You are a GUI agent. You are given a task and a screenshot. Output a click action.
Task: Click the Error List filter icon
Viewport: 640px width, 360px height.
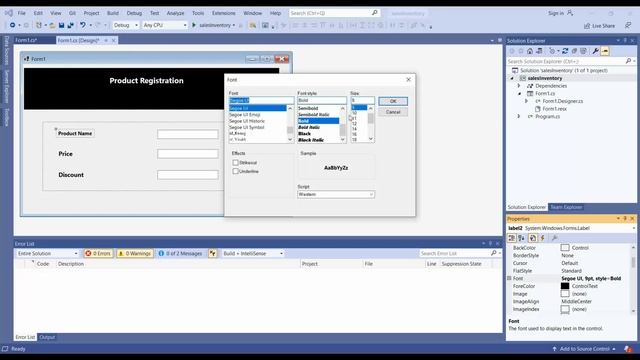(213, 253)
